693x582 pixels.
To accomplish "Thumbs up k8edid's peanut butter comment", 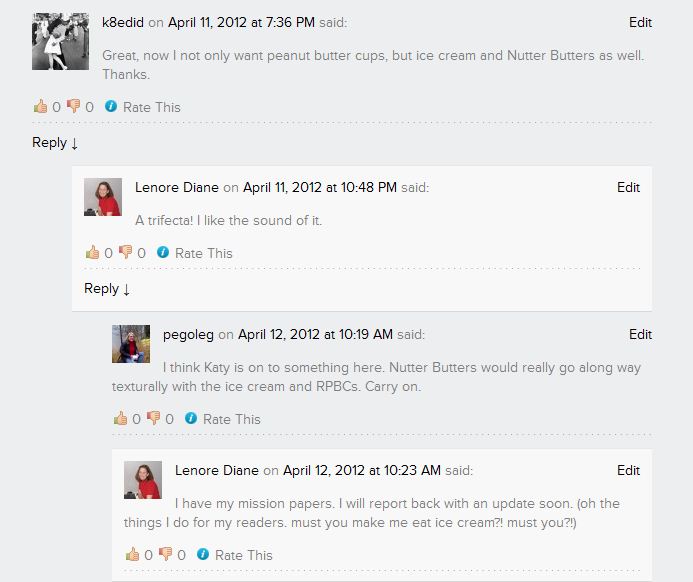I will (40, 107).
